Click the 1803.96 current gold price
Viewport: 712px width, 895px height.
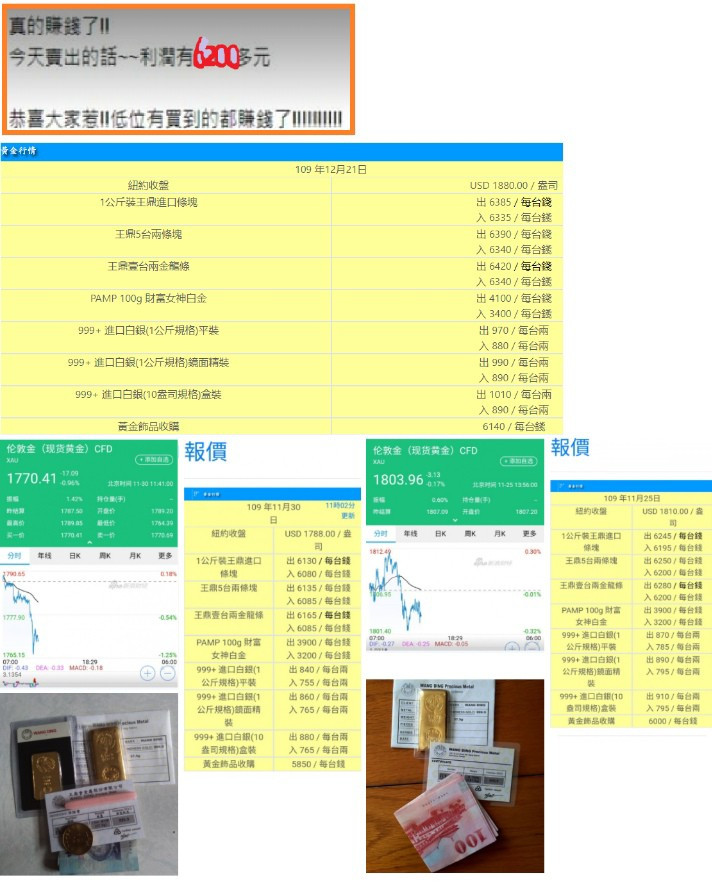click(398, 479)
